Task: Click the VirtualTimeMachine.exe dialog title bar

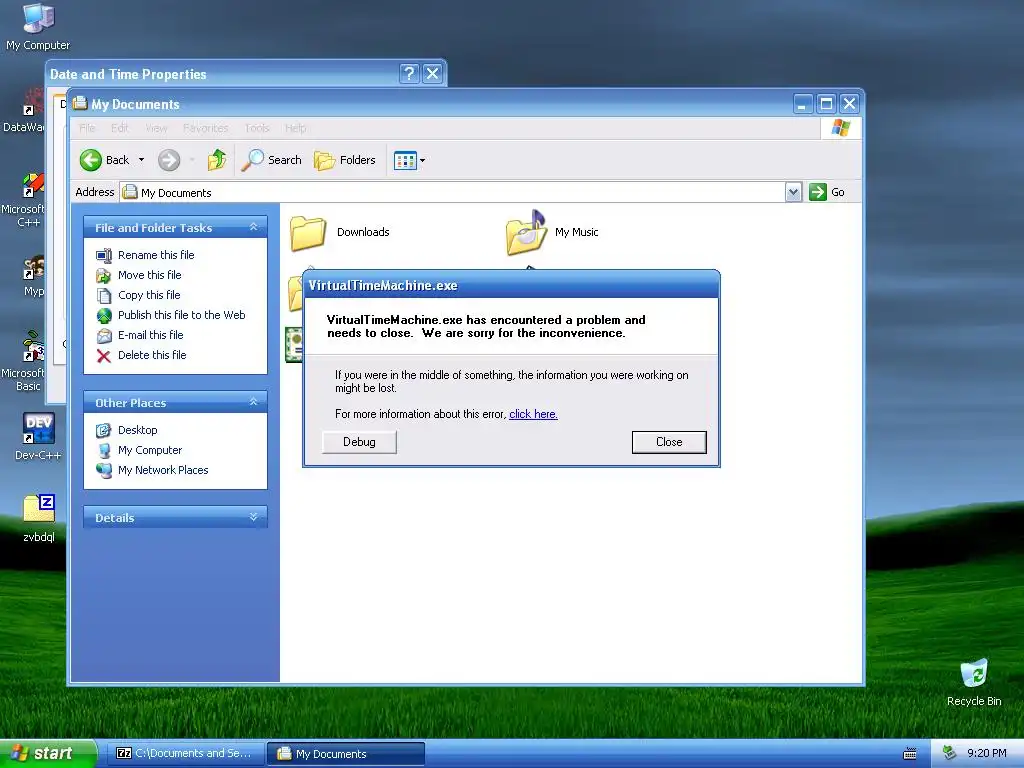Action: pos(511,285)
